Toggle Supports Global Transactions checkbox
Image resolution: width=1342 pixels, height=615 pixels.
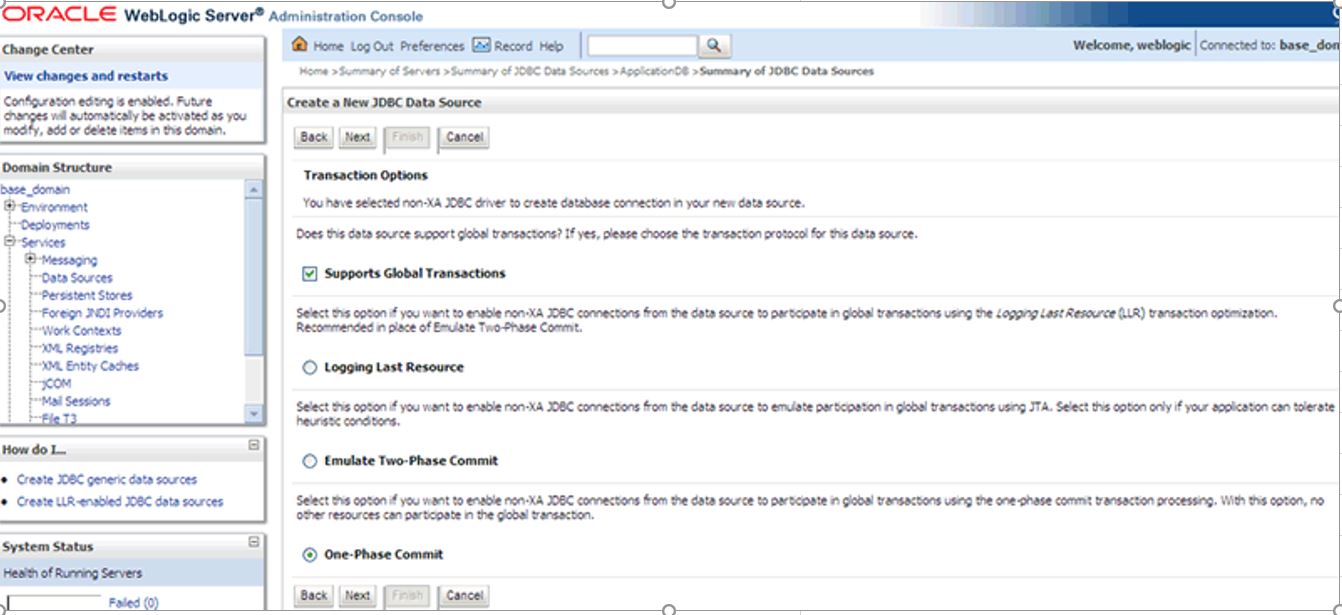click(x=310, y=273)
